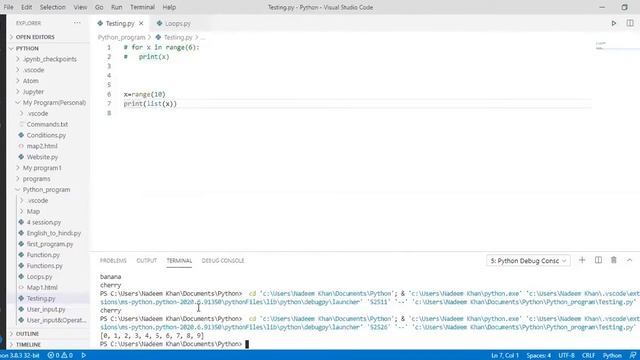
Task: Open Loops.py in the explorer tree
Action: click(40, 277)
